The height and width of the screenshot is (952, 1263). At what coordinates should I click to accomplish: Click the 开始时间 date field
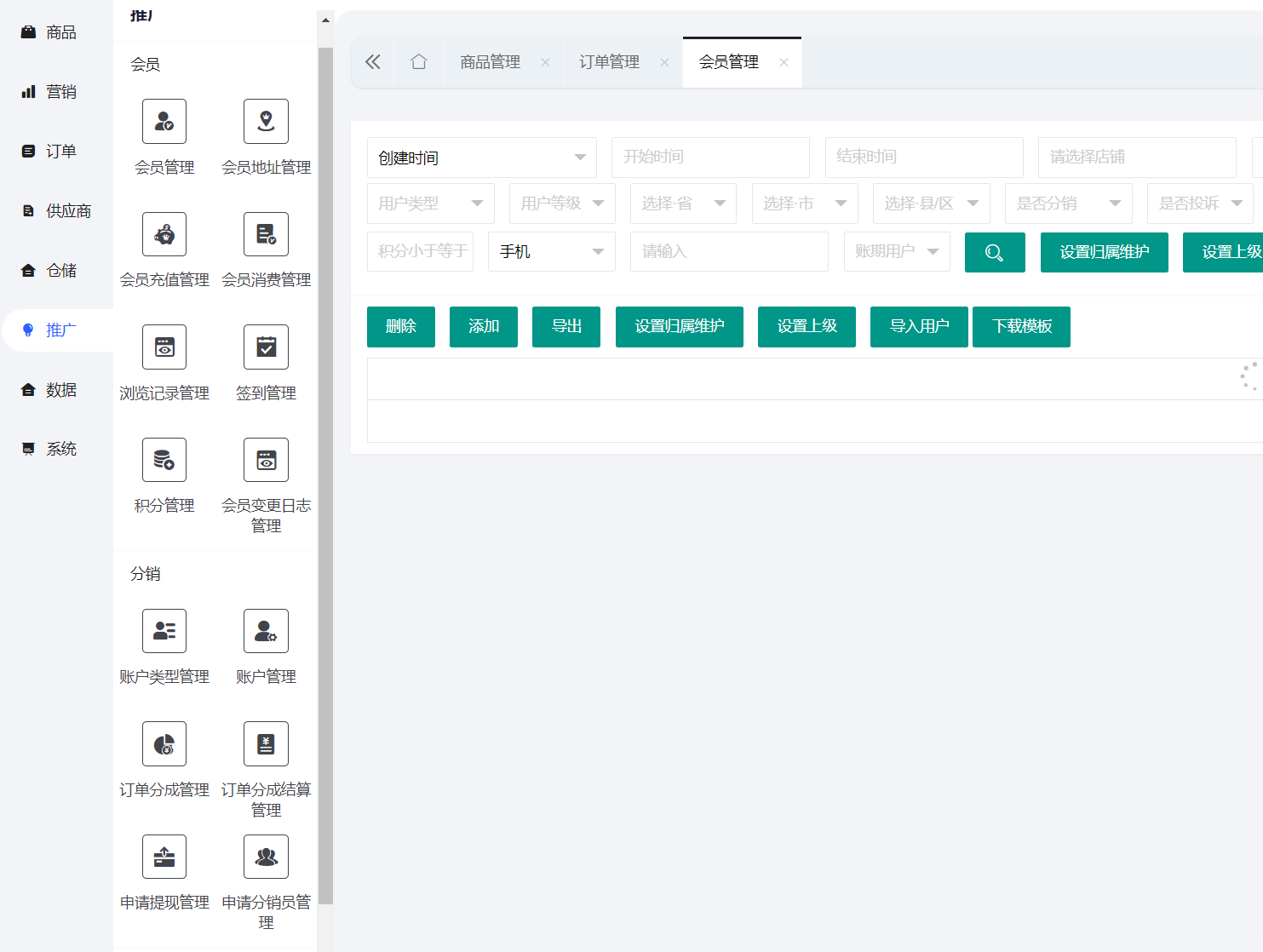[710, 158]
